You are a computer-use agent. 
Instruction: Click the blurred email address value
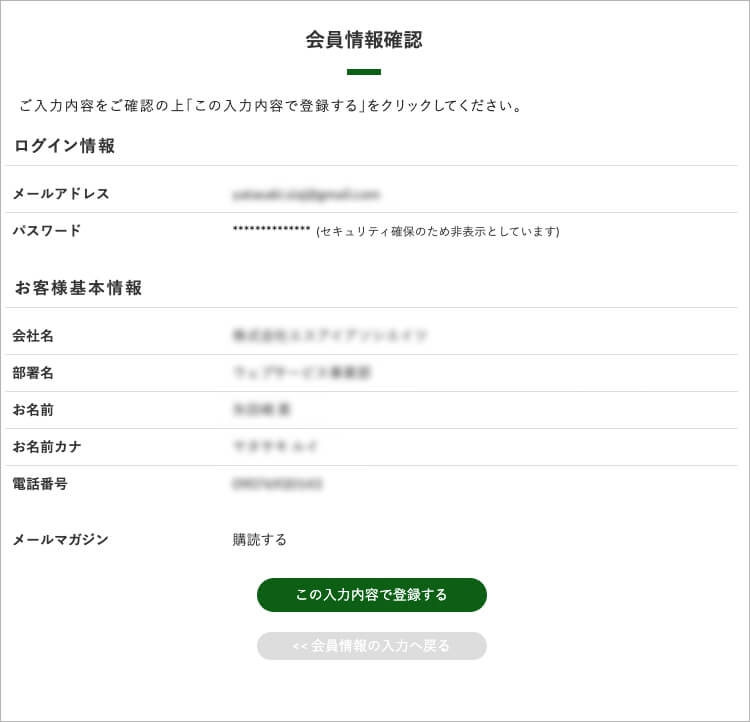pyautogui.click(x=306, y=194)
